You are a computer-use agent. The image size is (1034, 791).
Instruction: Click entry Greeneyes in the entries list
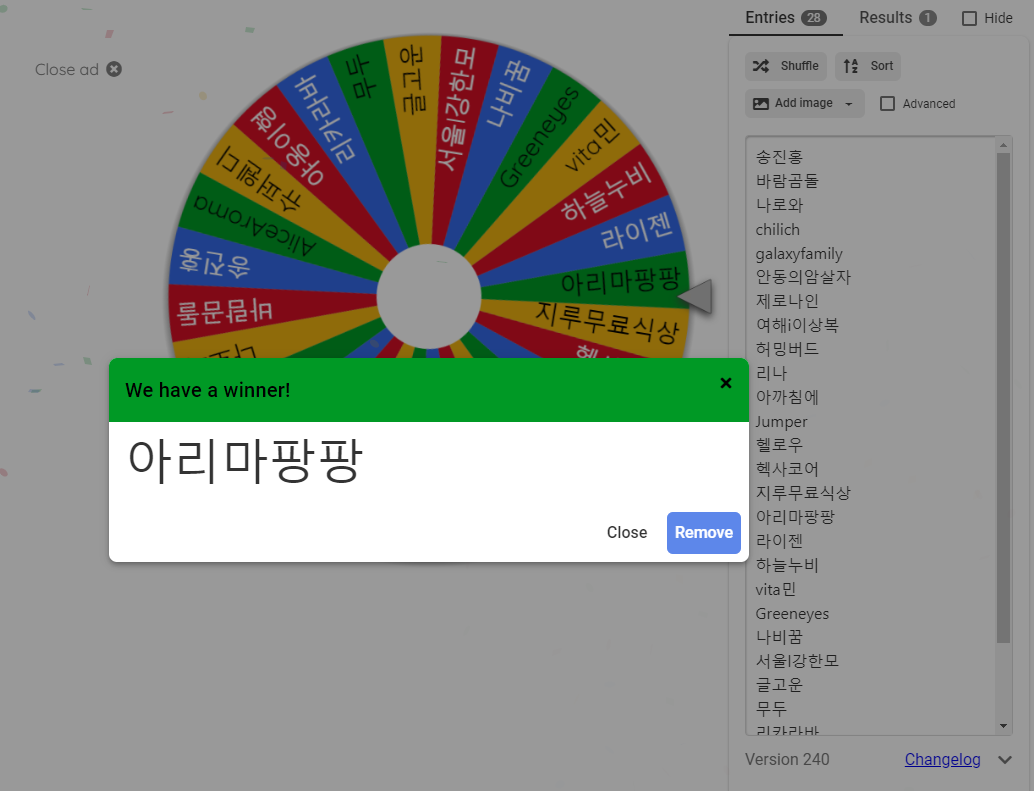pyautogui.click(x=792, y=614)
